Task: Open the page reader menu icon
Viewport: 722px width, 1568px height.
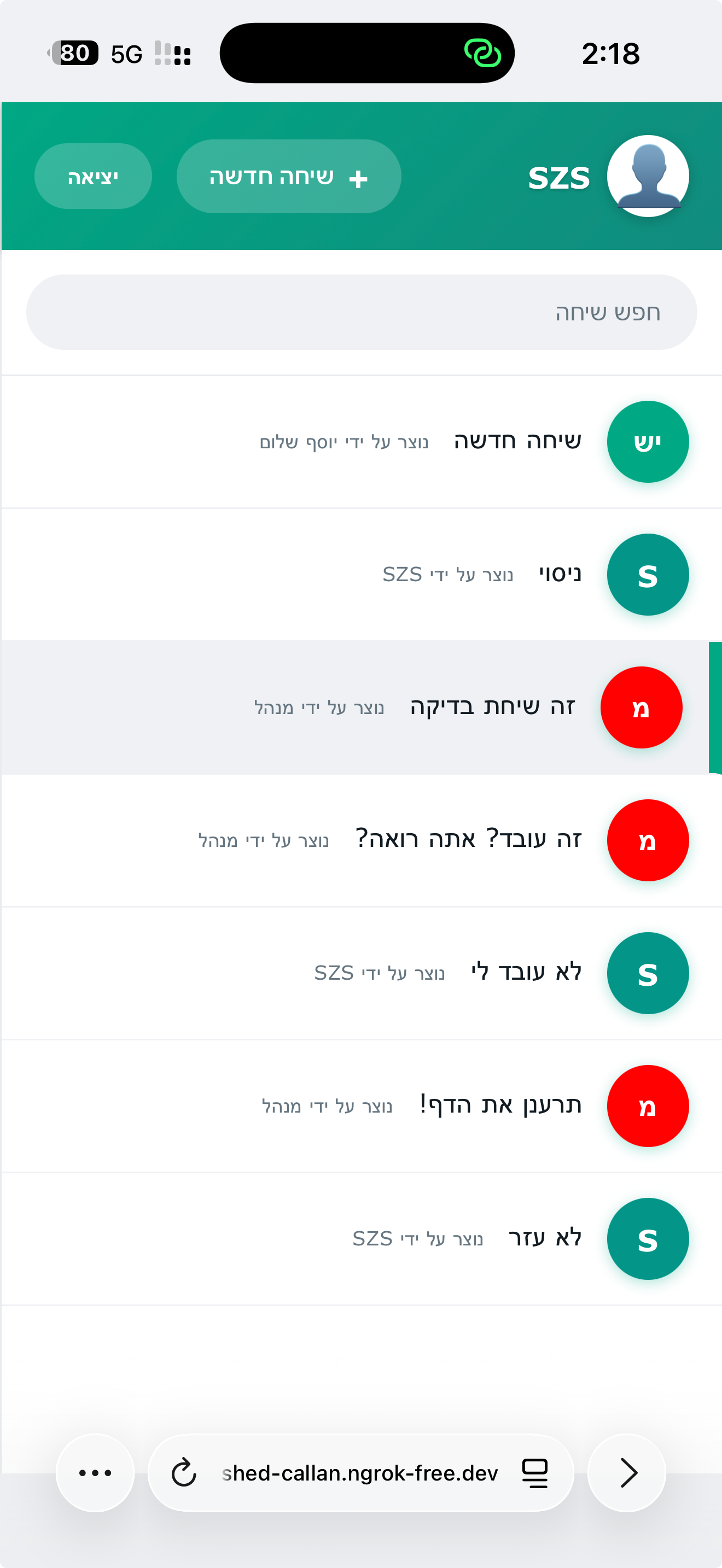Action: 535,1473
